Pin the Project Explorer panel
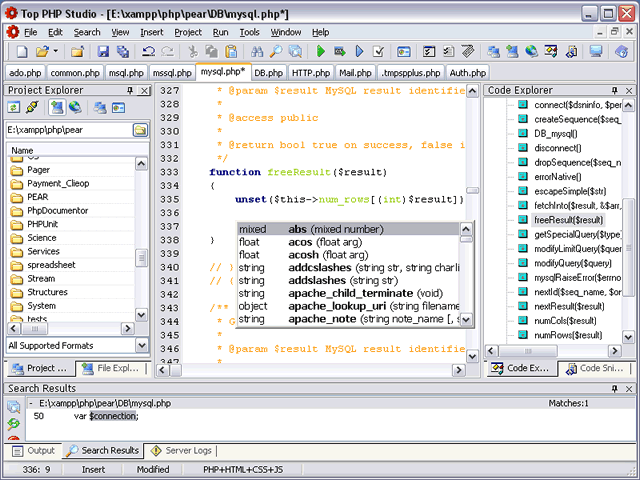This screenshot has height=480, width=640. (x=130, y=91)
